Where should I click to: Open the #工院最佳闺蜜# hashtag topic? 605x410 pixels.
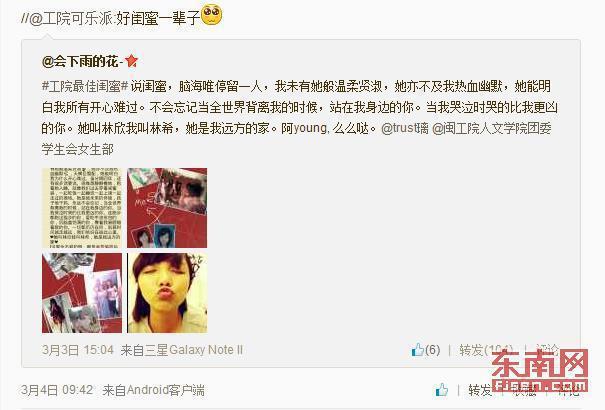point(85,86)
